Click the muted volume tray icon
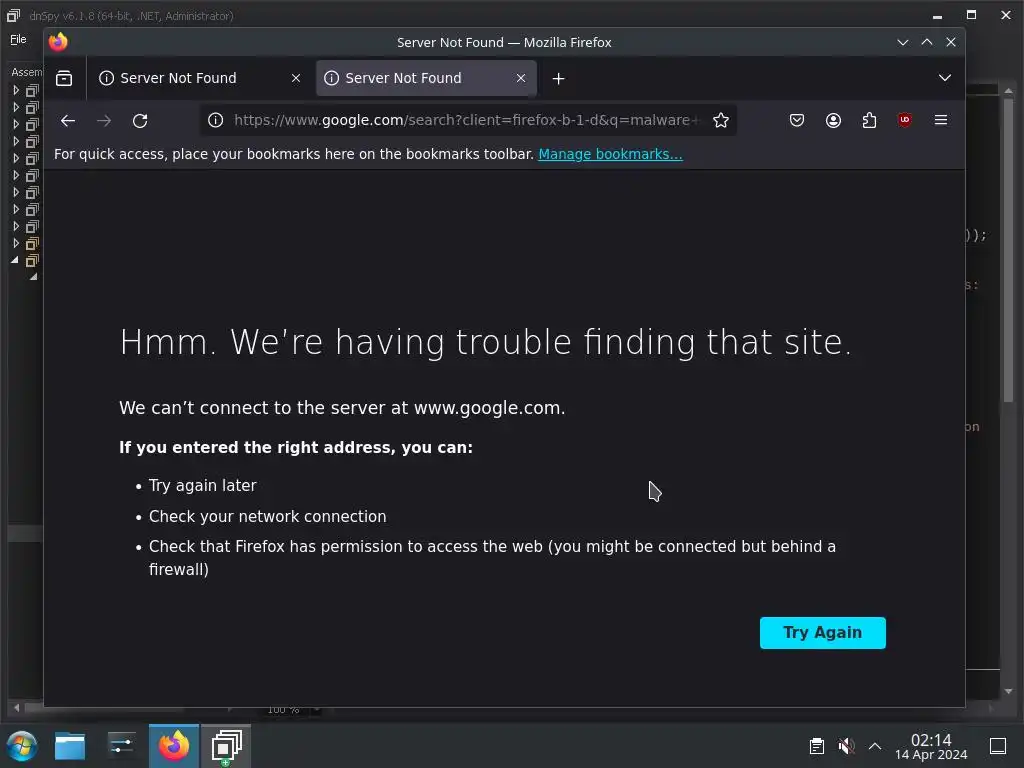1024x768 pixels. point(846,746)
